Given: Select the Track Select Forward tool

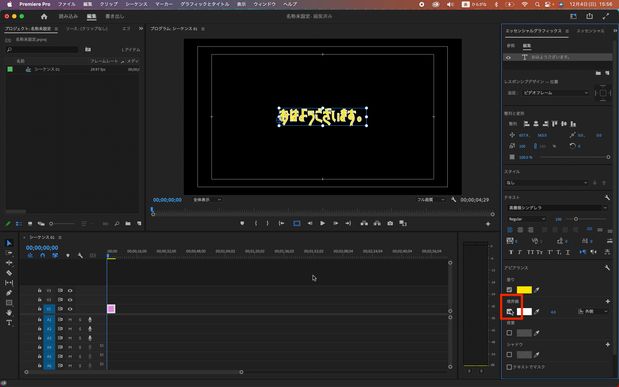Looking at the screenshot, I should [x=9, y=253].
